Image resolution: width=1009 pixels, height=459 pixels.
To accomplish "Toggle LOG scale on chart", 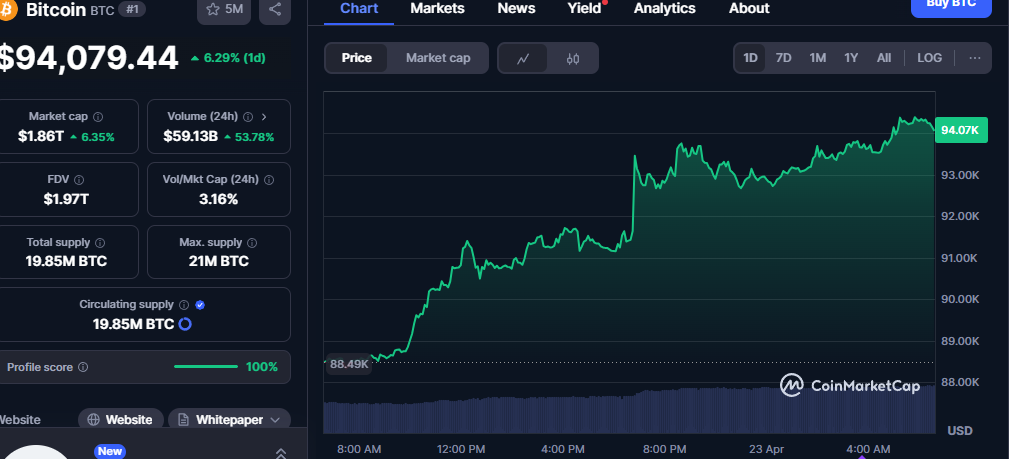I will coord(929,58).
